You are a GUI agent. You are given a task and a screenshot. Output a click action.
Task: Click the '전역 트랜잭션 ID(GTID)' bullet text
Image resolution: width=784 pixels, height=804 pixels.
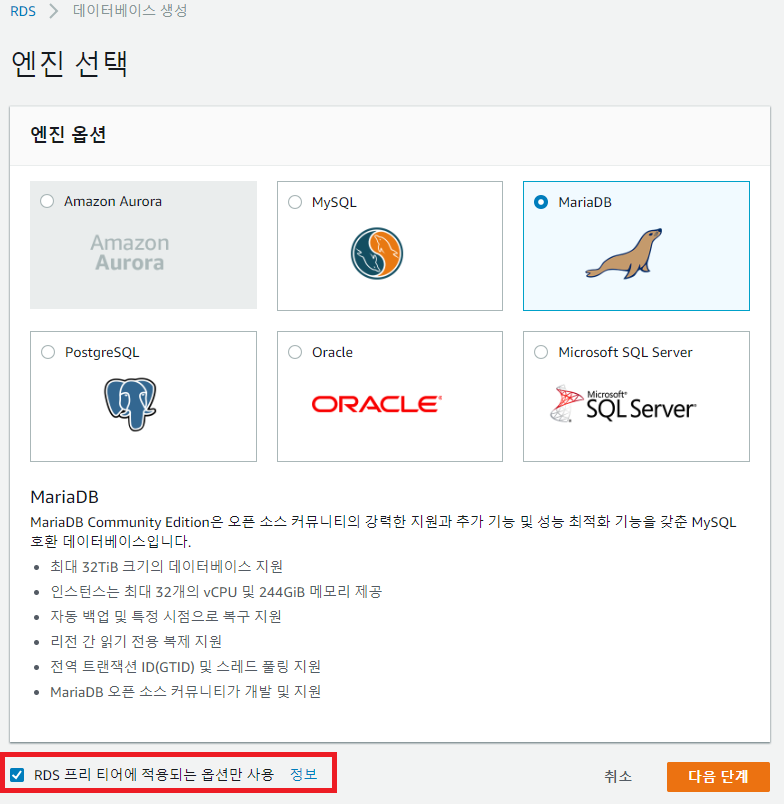pyautogui.click(x=185, y=666)
